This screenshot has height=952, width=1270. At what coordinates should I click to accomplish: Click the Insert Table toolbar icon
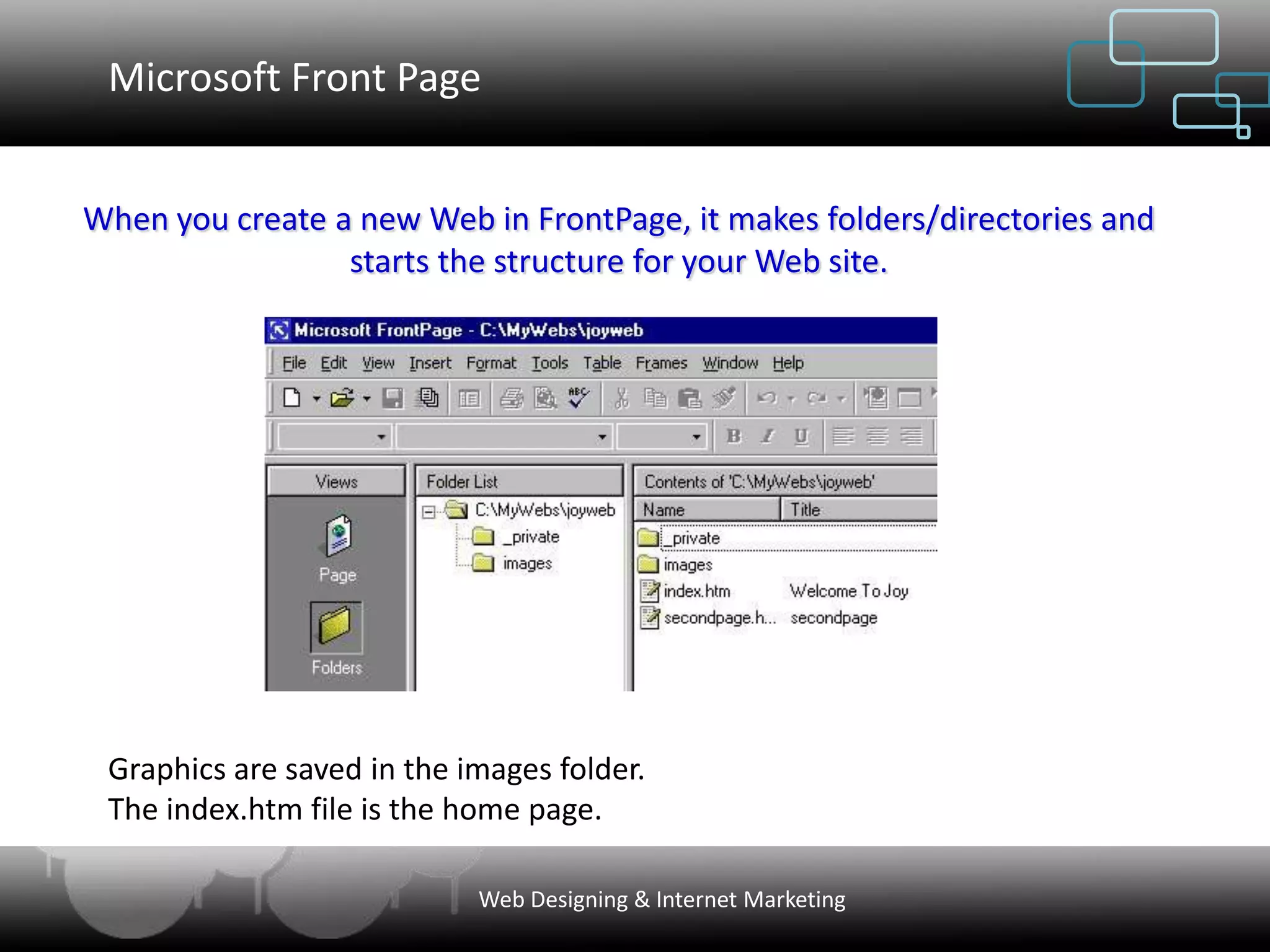tap(910, 399)
